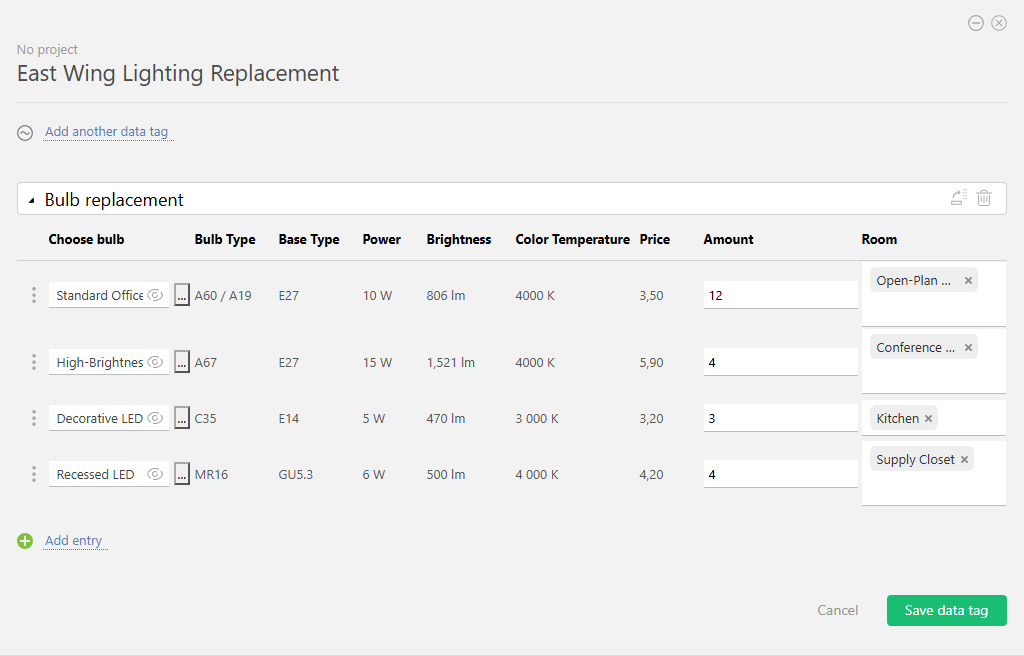1024x656 pixels.
Task: Click the green plus Add entry icon
Action: [25, 541]
